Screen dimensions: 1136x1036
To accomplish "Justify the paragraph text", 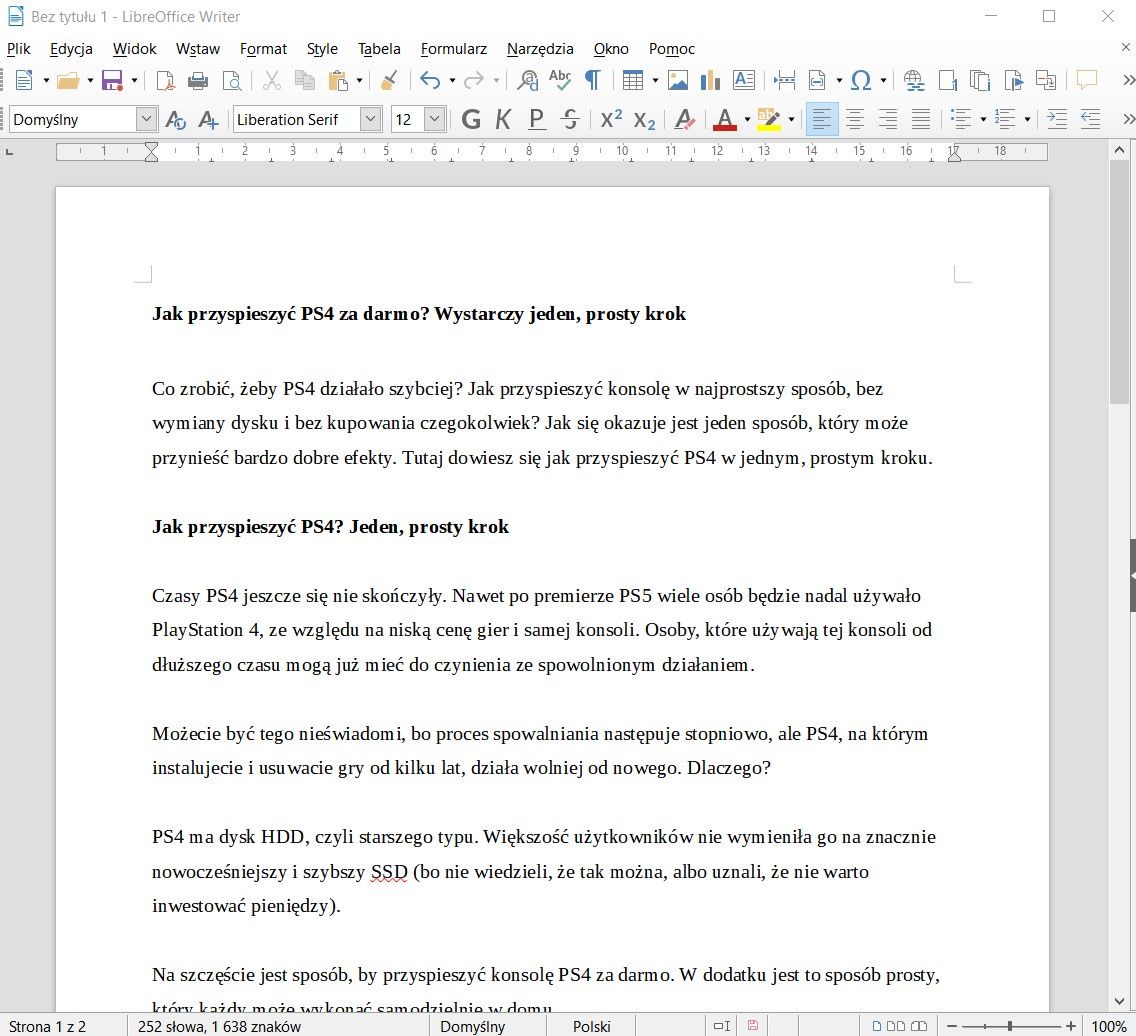I will tap(921, 120).
